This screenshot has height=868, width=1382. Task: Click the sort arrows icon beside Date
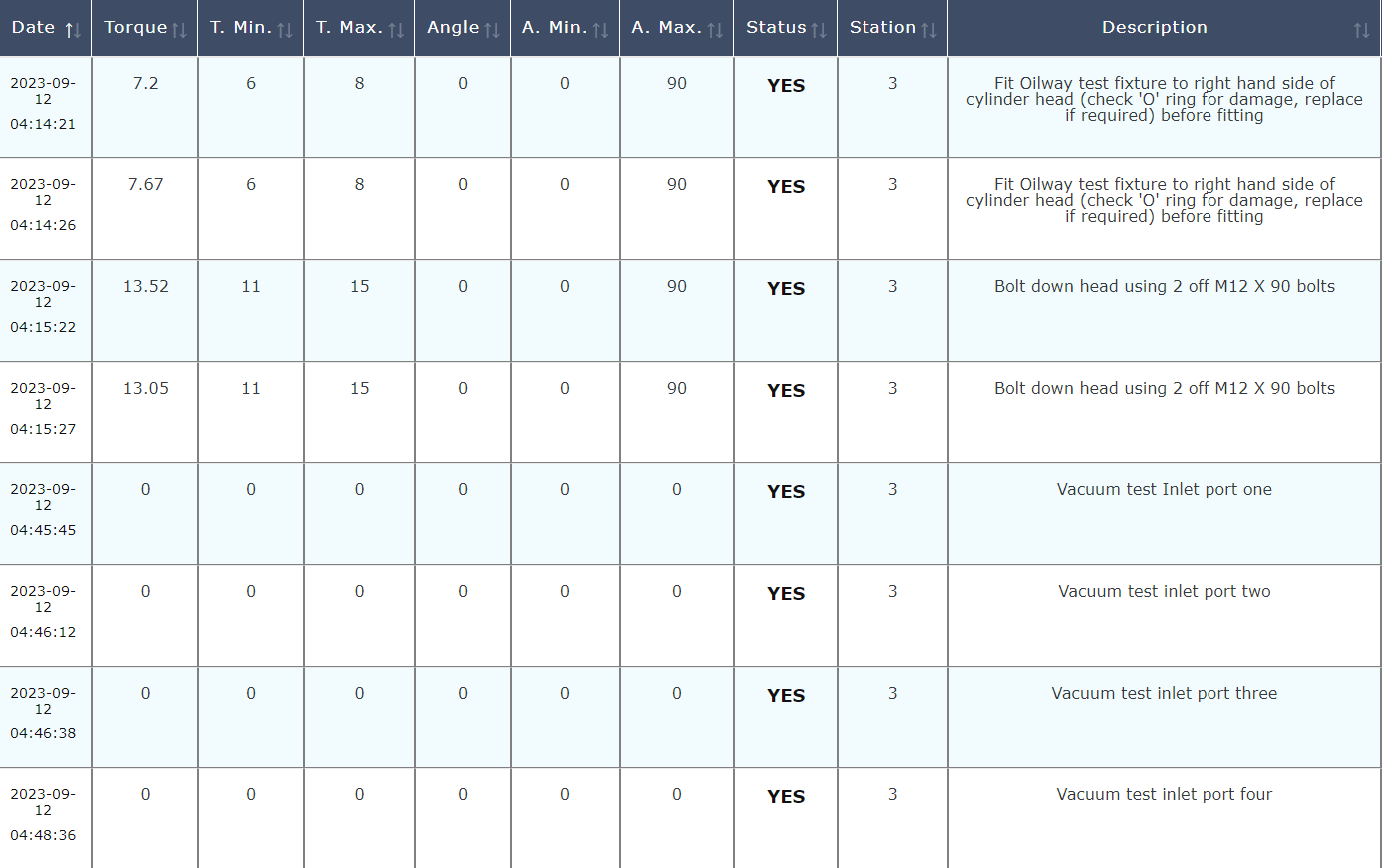point(73,30)
